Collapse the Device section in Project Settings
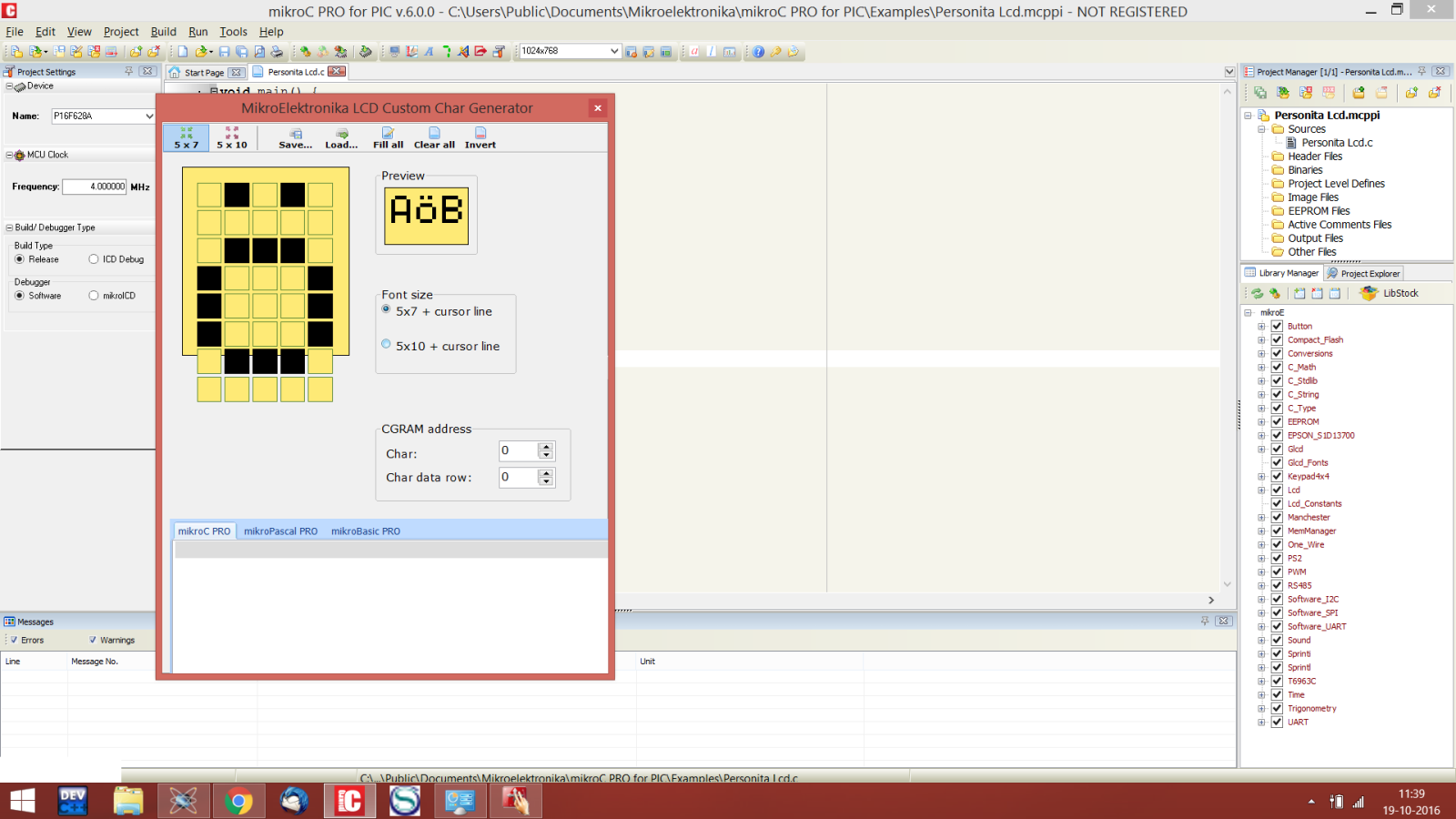This screenshot has width=1456, height=819. (9, 86)
